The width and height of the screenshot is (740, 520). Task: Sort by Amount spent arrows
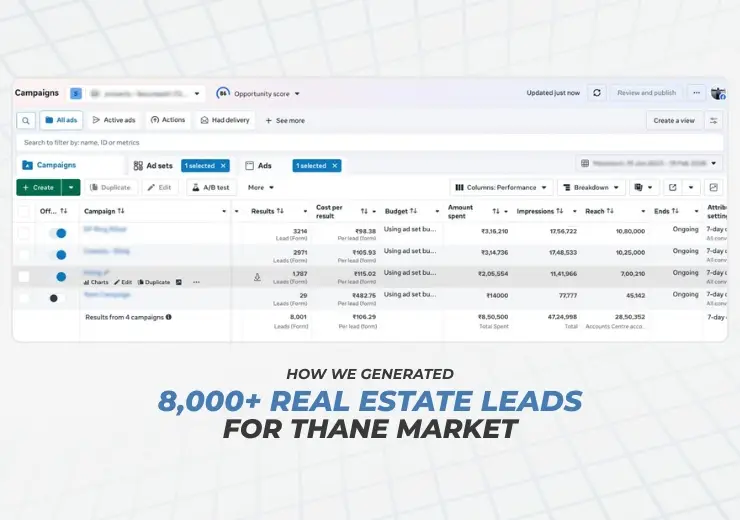coord(496,211)
